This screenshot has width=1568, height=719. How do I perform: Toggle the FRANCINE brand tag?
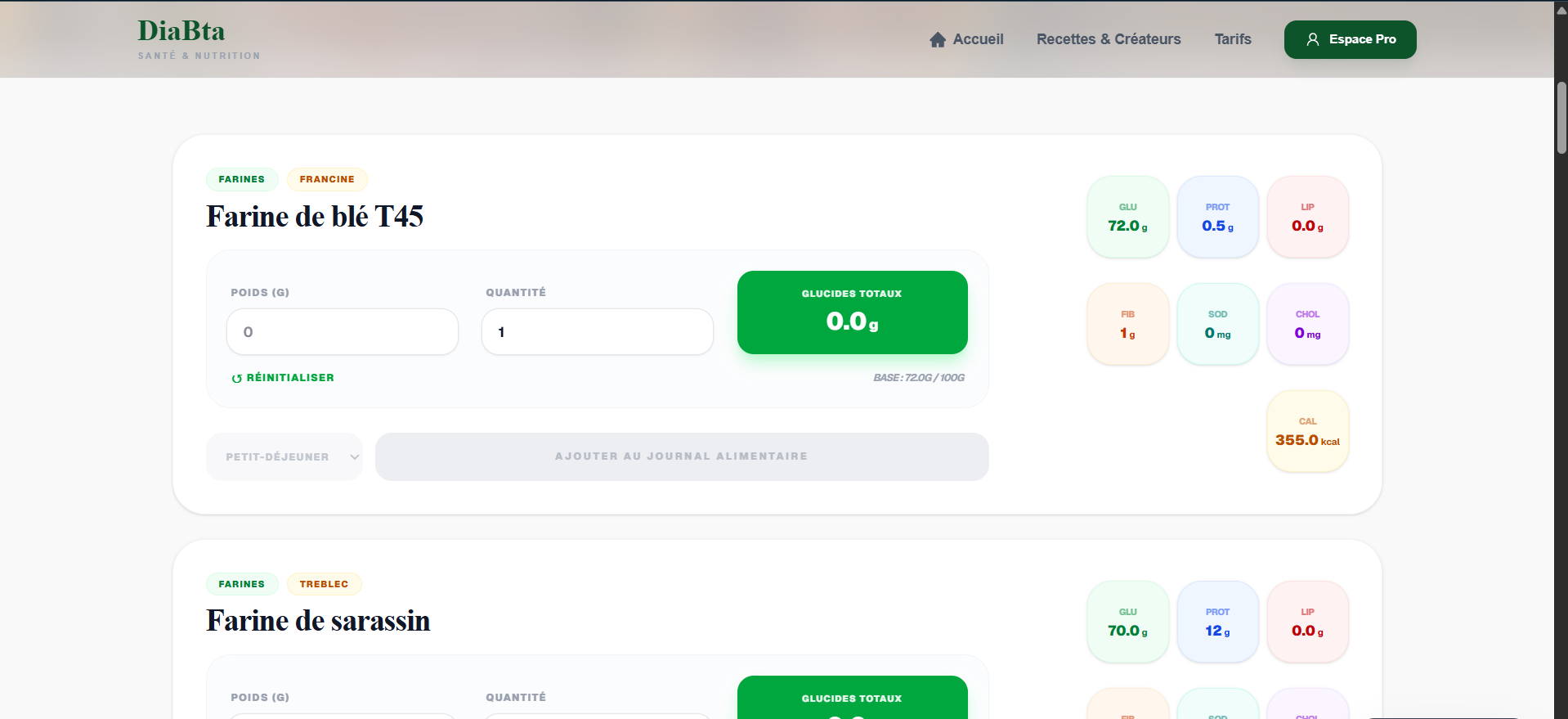327,179
